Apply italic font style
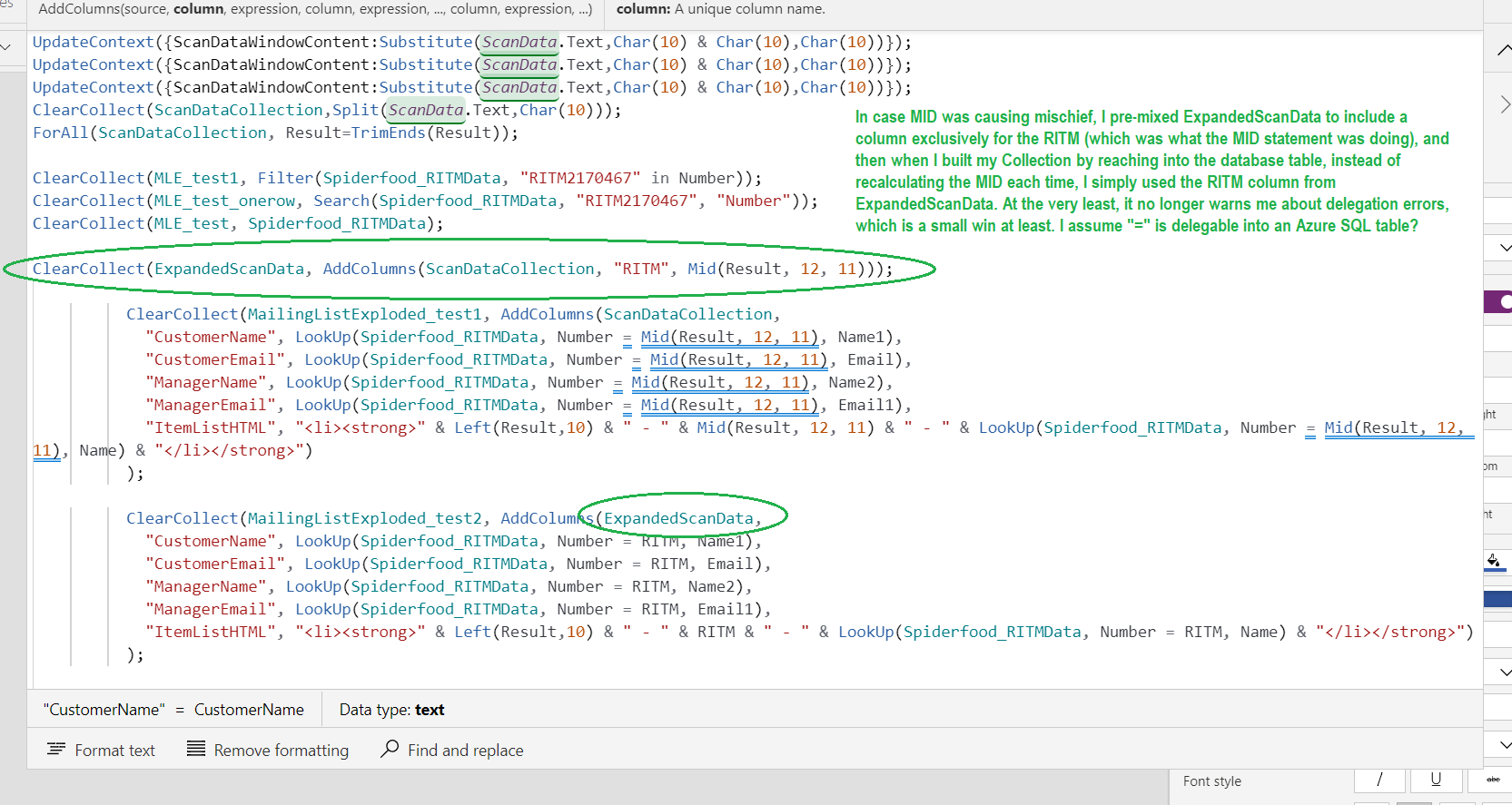1512x805 pixels. (1379, 780)
